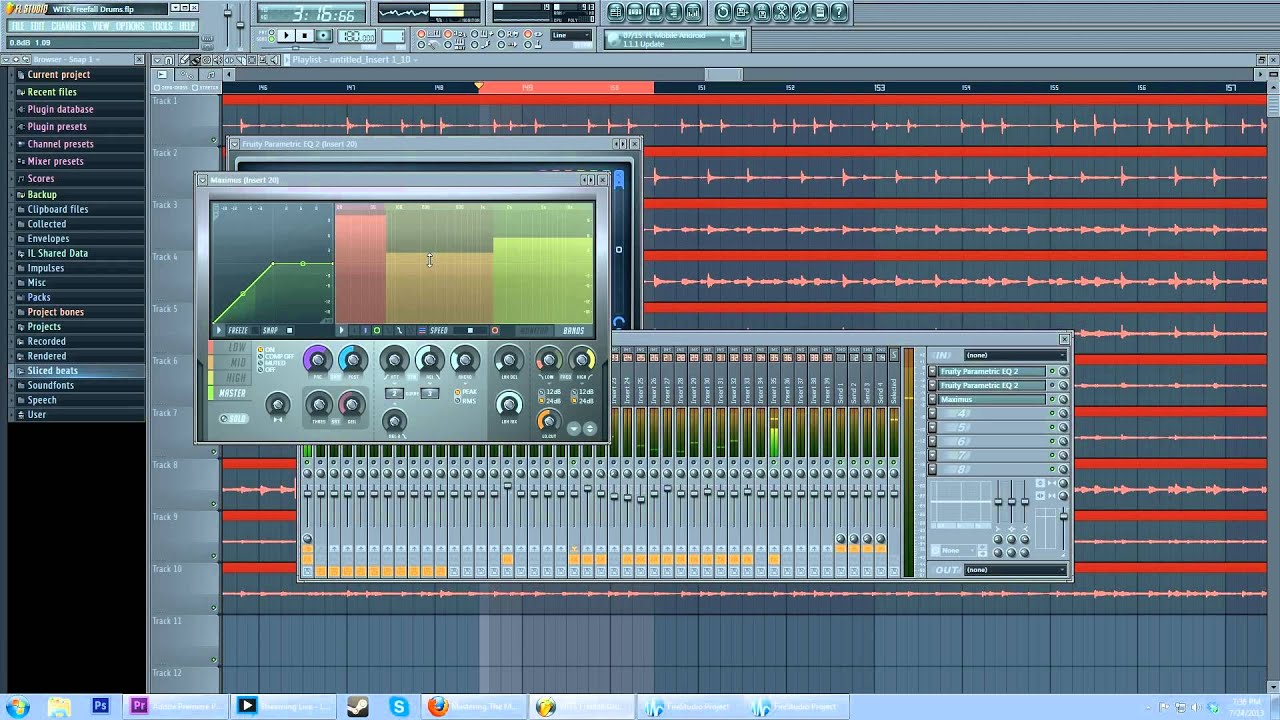Click the Maximus SPEED slider
Viewport: 1280px width, 720px height.
click(471, 330)
